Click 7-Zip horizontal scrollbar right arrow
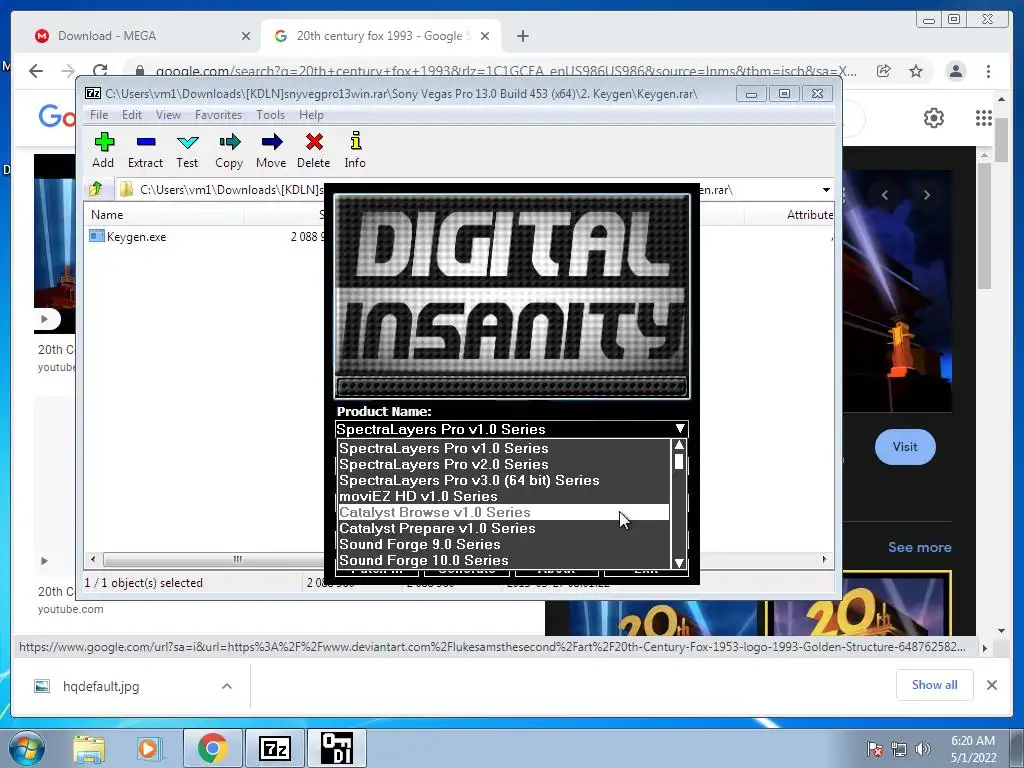Image resolution: width=1024 pixels, height=768 pixels. pyautogui.click(x=824, y=559)
